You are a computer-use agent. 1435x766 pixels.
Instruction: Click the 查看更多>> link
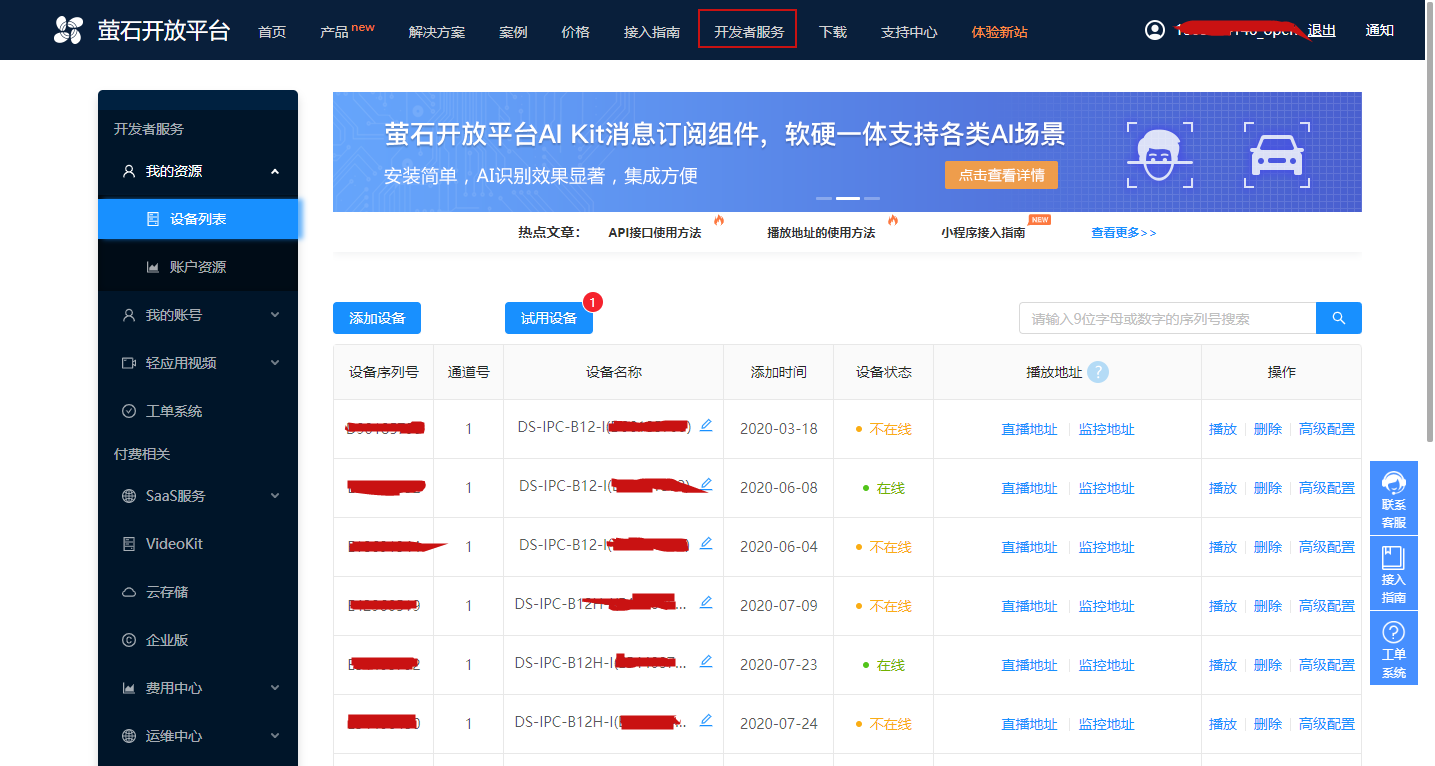[1124, 232]
